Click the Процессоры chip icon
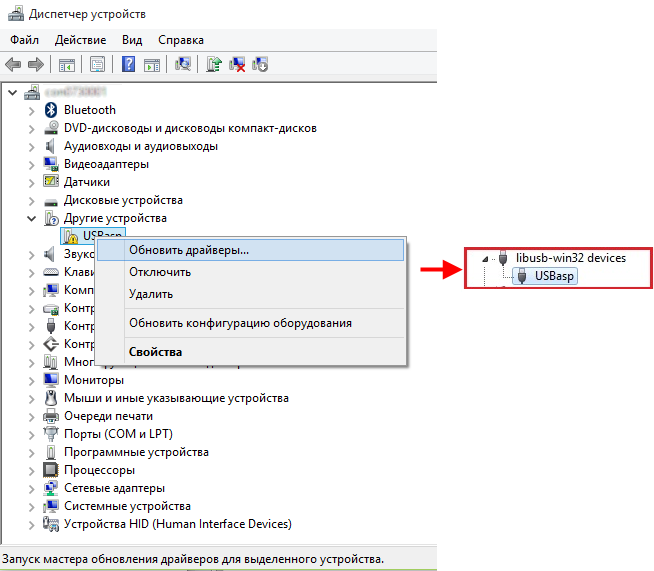This screenshot has height=571, width=654. [x=51, y=470]
